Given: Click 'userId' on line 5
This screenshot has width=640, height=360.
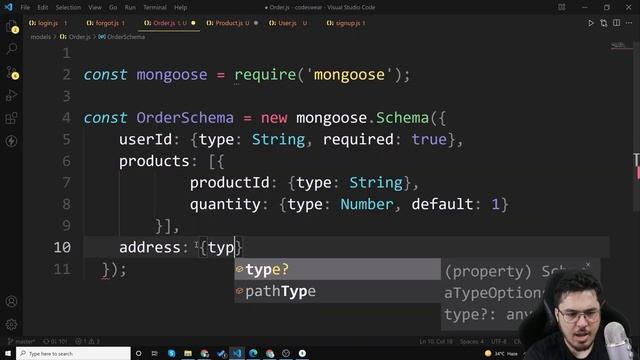Looking at the screenshot, I should [x=145, y=140].
